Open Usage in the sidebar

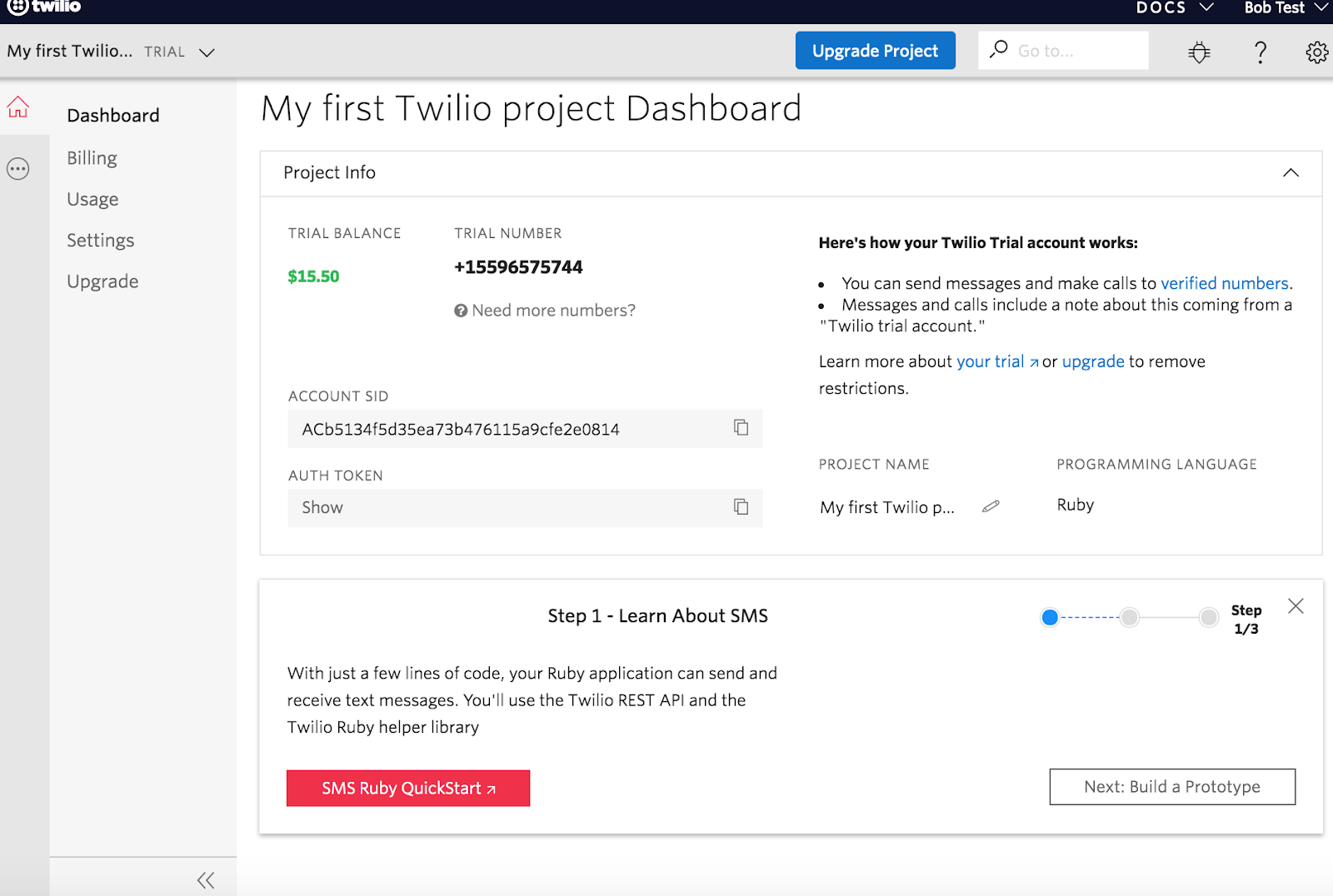tap(92, 200)
